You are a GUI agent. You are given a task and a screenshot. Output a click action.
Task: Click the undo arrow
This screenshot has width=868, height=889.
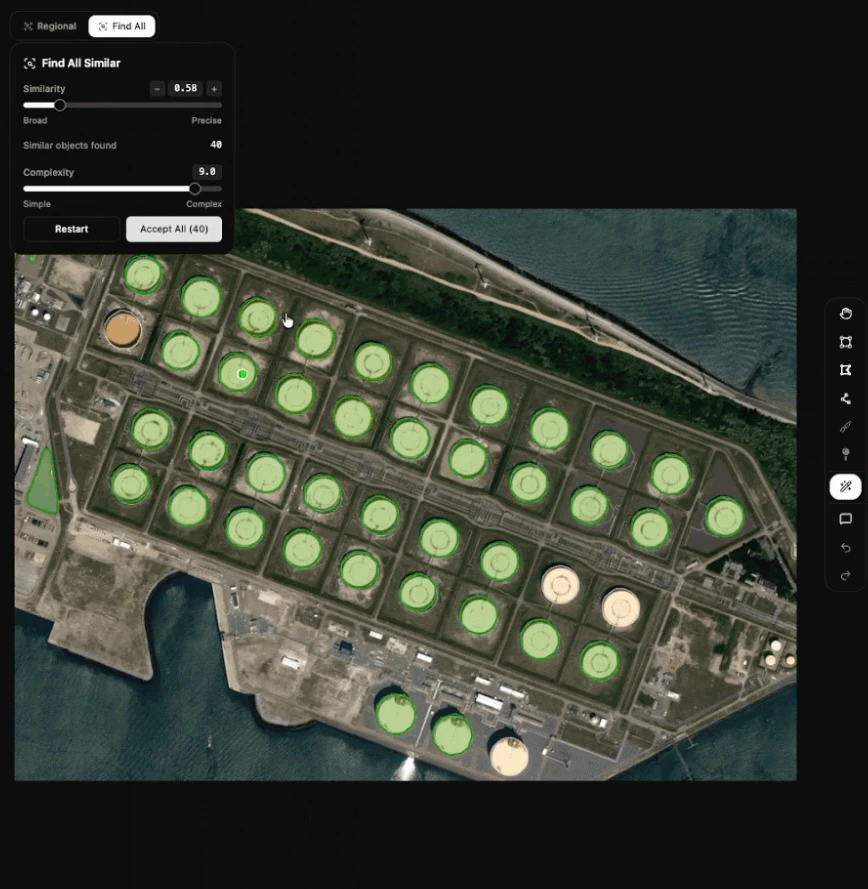pos(845,548)
